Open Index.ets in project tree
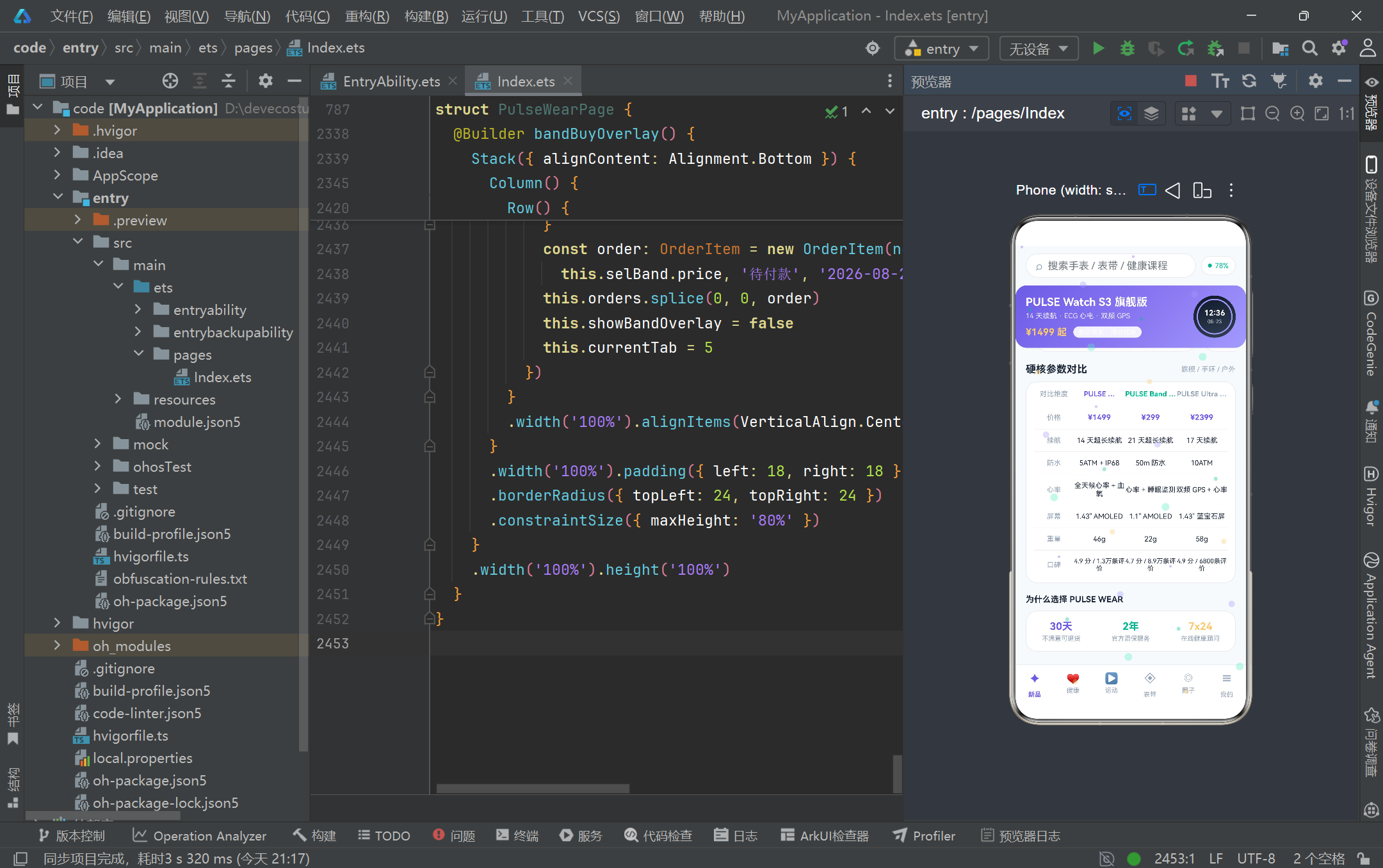 pos(222,376)
